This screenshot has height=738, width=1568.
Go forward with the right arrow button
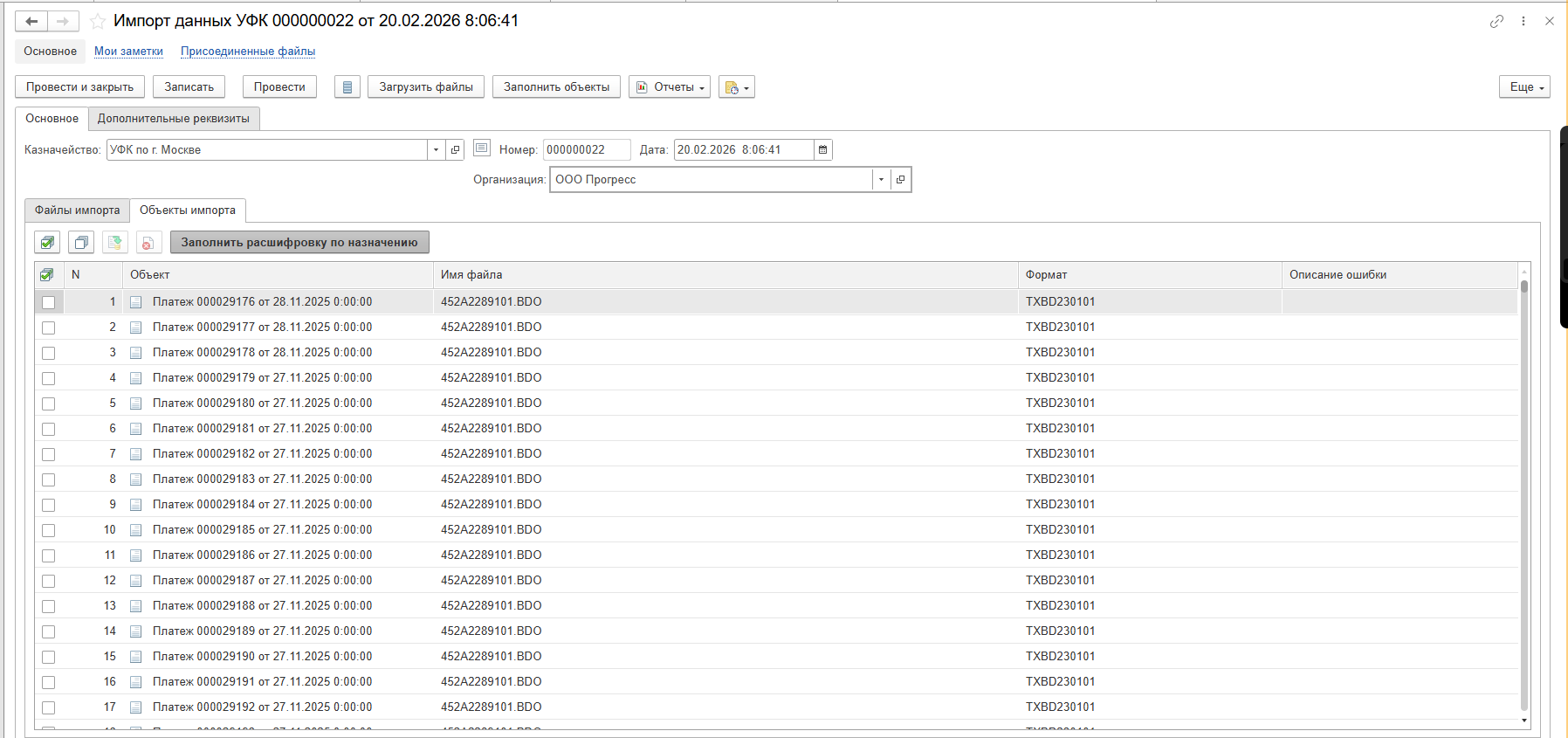pos(63,21)
